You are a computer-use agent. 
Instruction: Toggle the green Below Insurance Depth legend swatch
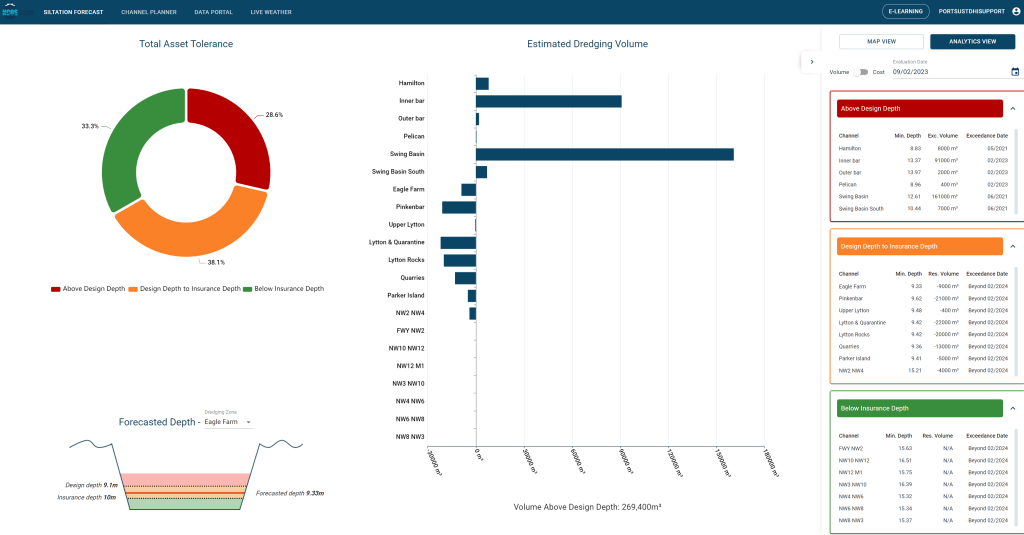click(x=248, y=289)
